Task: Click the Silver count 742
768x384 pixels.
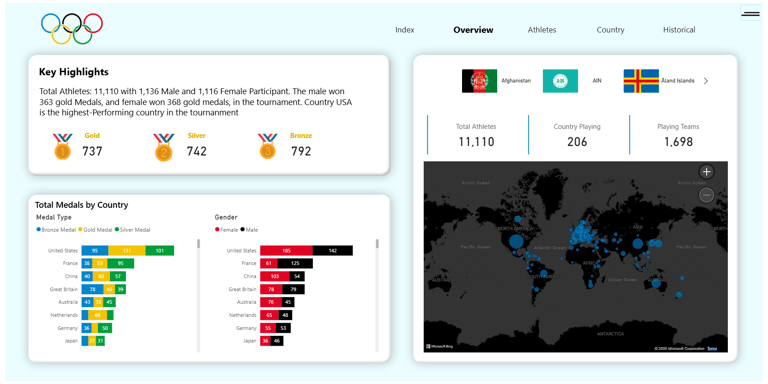Action: point(196,151)
